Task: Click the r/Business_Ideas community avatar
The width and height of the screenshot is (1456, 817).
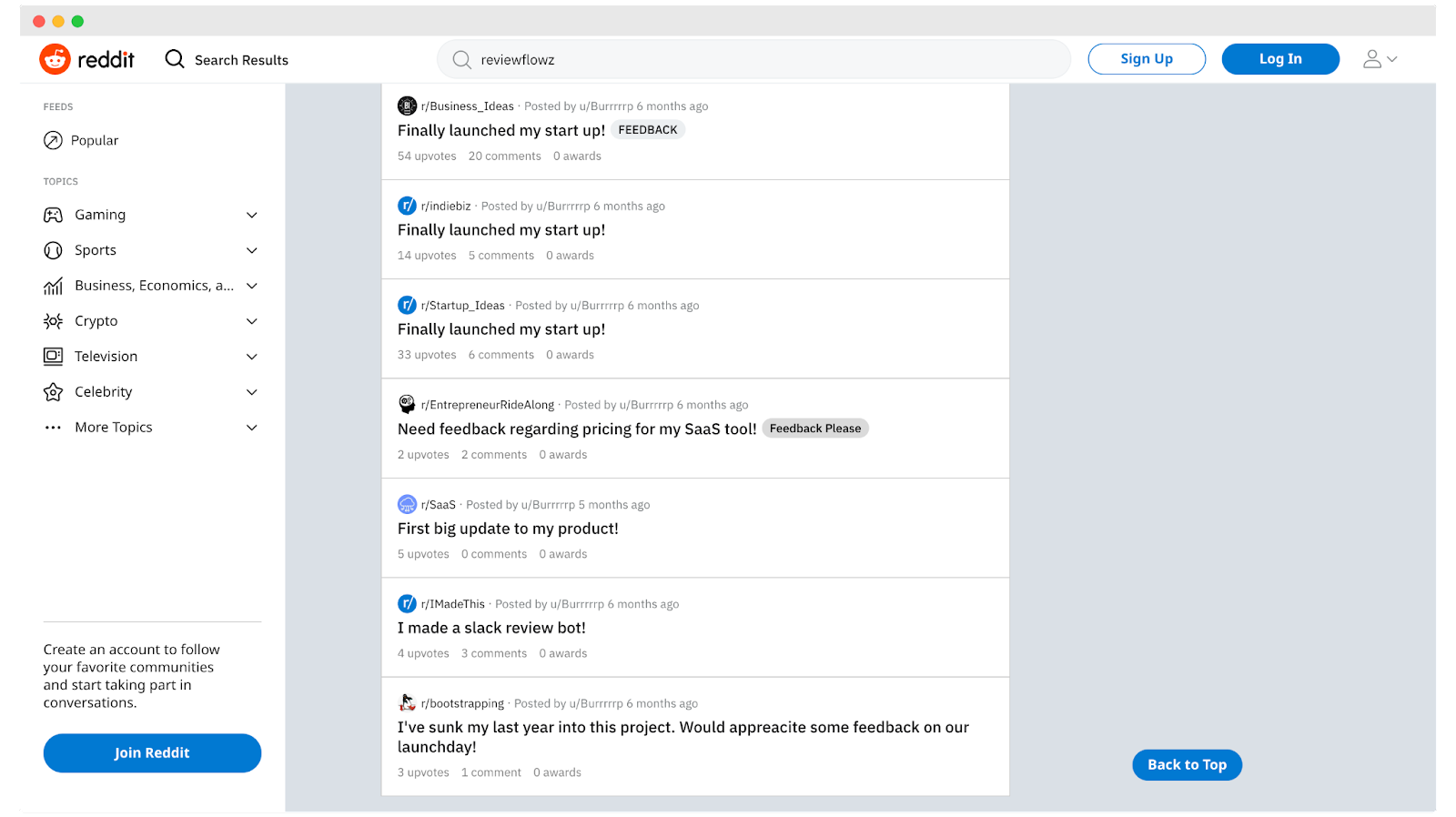Action: pyautogui.click(x=407, y=106)
